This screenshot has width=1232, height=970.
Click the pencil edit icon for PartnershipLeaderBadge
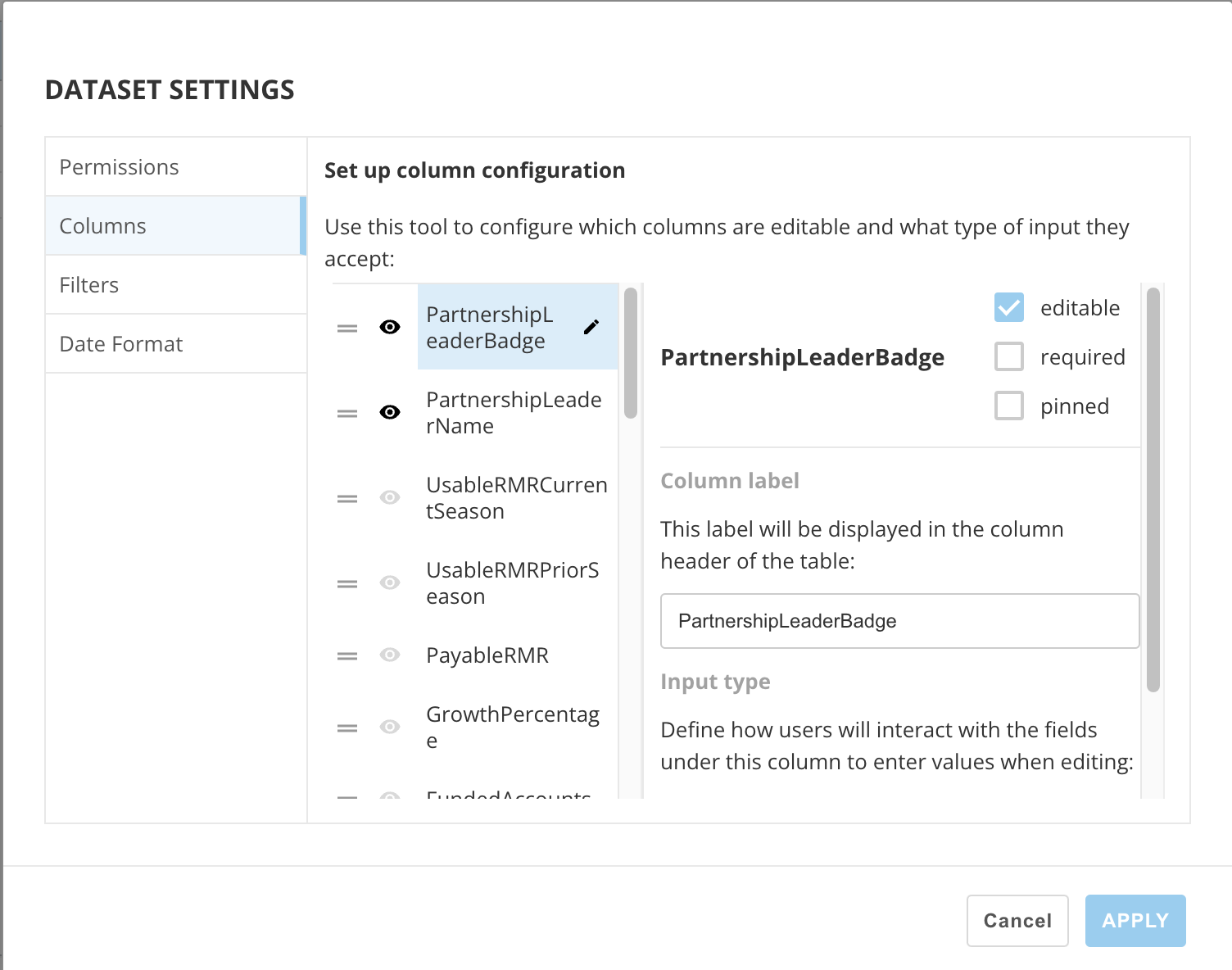tap(591, 327)
